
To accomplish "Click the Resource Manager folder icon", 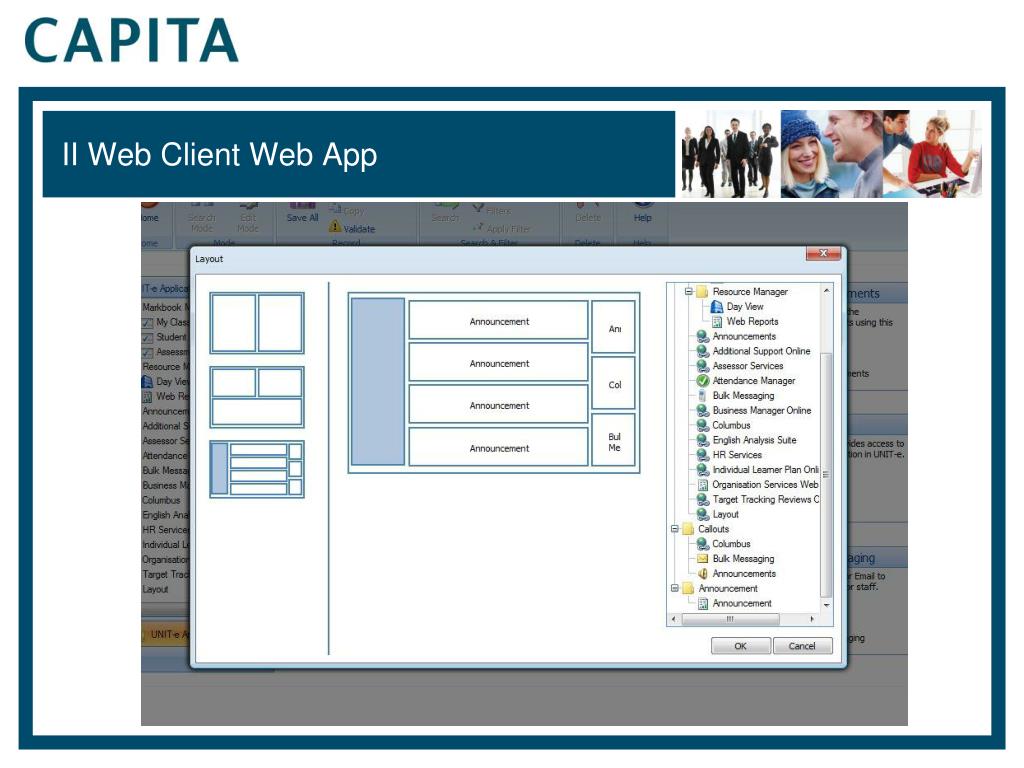I will [x=702, y=291].
